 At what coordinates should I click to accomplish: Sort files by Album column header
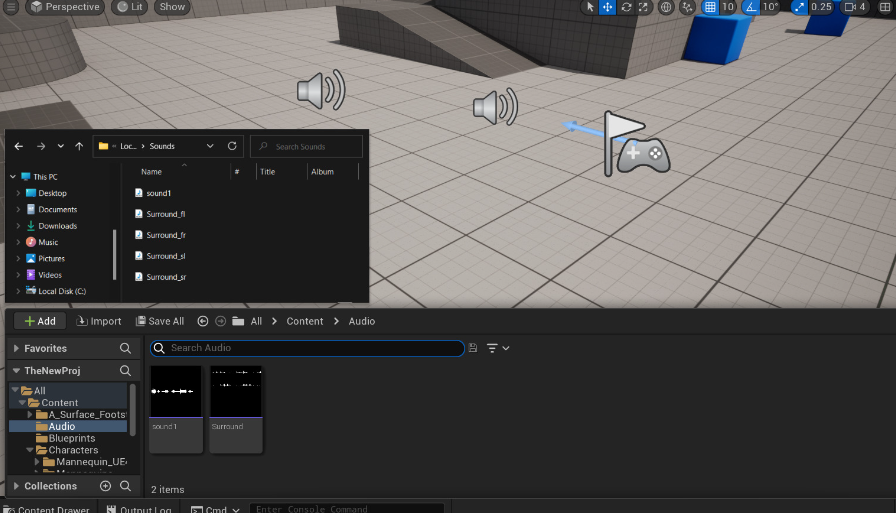[x=322, y=171]
